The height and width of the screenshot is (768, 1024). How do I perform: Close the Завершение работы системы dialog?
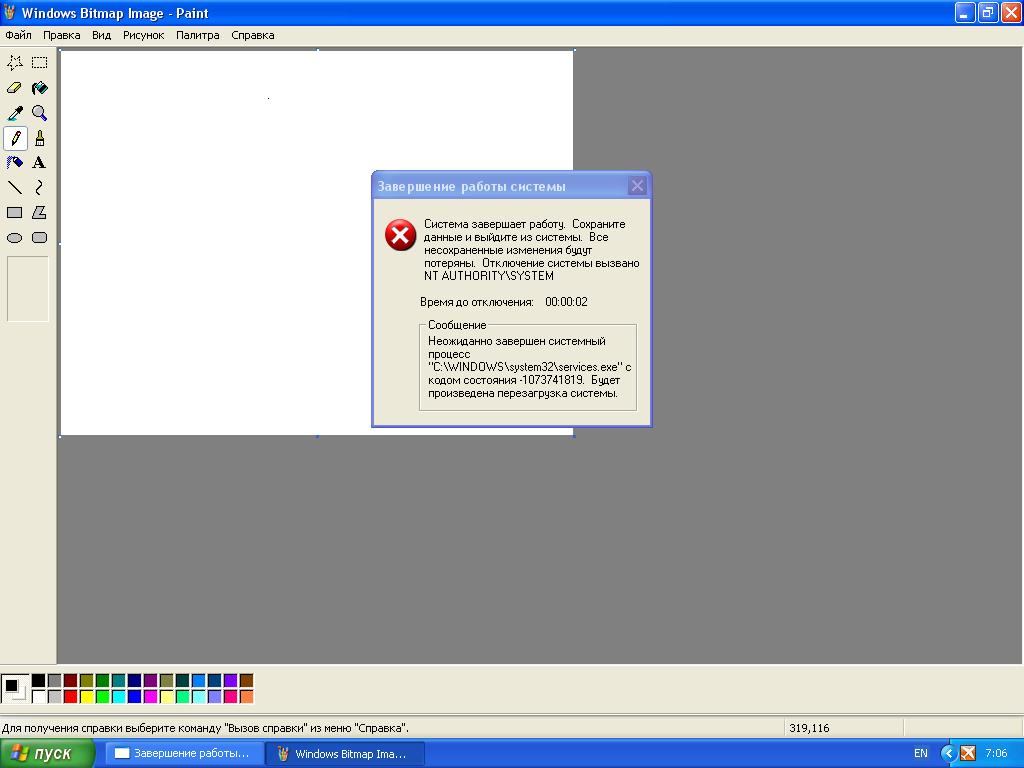pyautogui.click(x=637, y=186)
